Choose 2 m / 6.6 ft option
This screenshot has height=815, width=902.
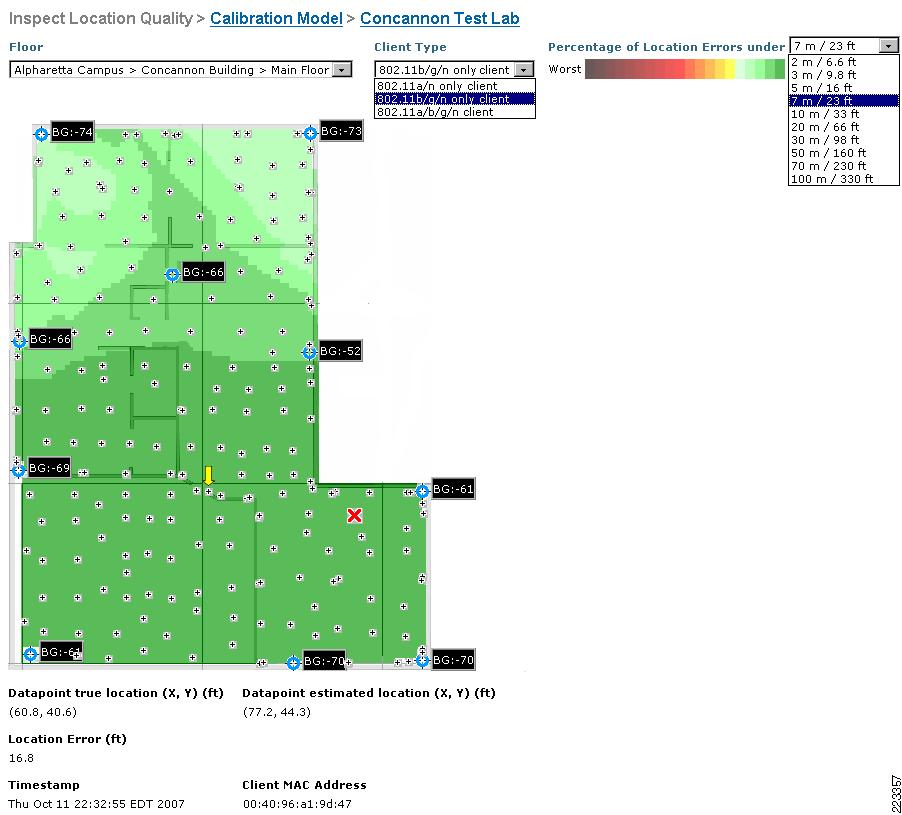point(843,62)
